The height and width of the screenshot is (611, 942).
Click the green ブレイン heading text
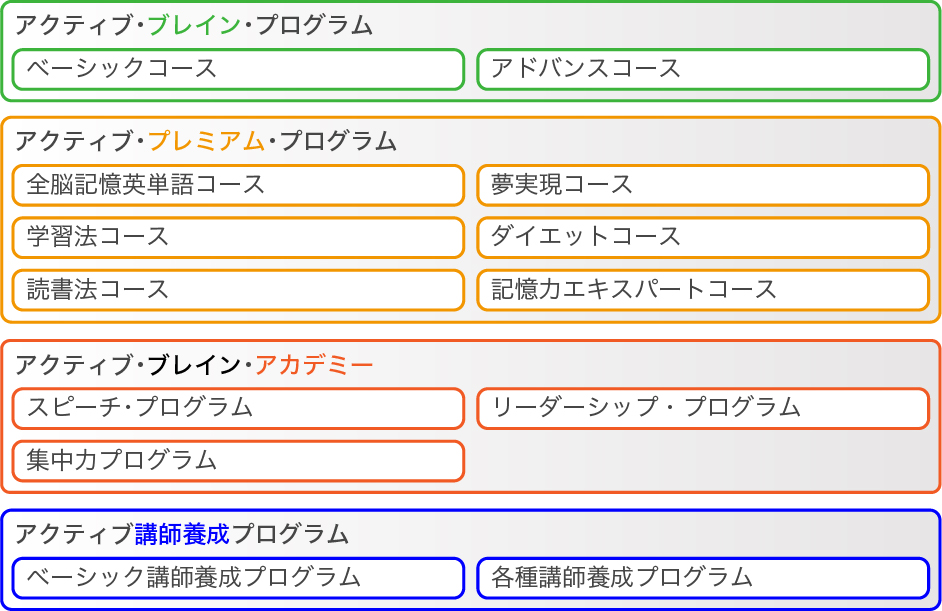tap(194, 26)
